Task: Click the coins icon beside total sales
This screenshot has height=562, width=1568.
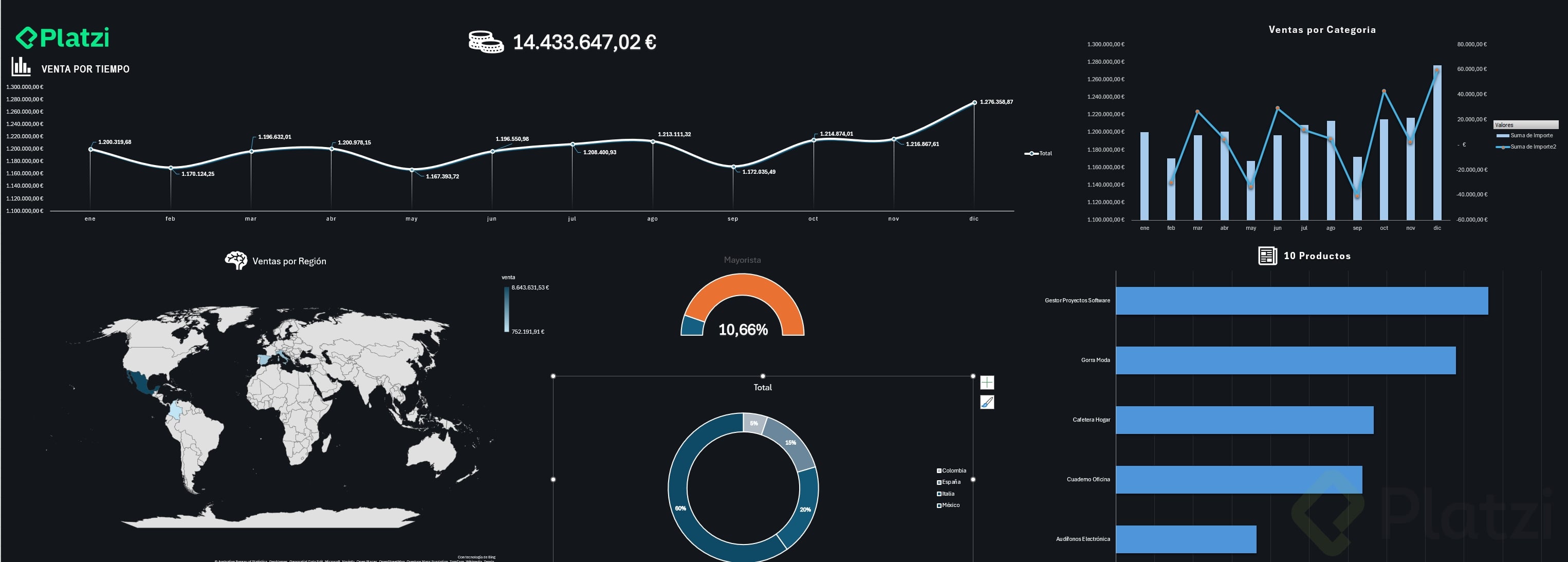Action: click(485, 42)
